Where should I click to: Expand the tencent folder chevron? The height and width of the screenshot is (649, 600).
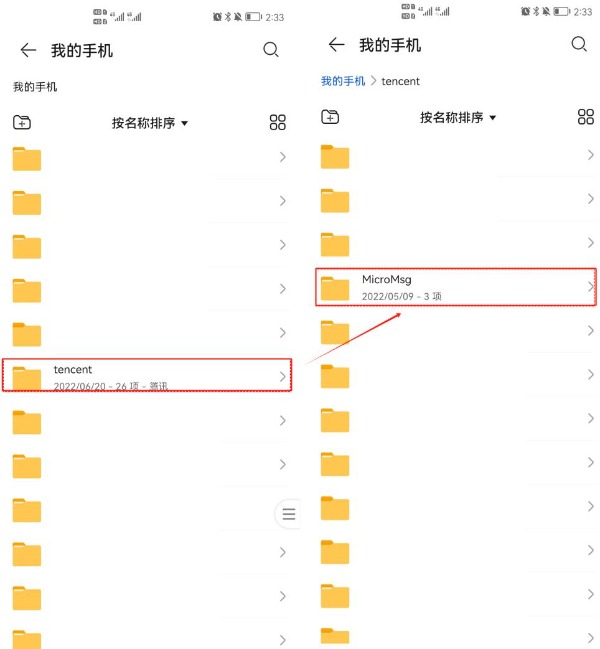point(283,377)
